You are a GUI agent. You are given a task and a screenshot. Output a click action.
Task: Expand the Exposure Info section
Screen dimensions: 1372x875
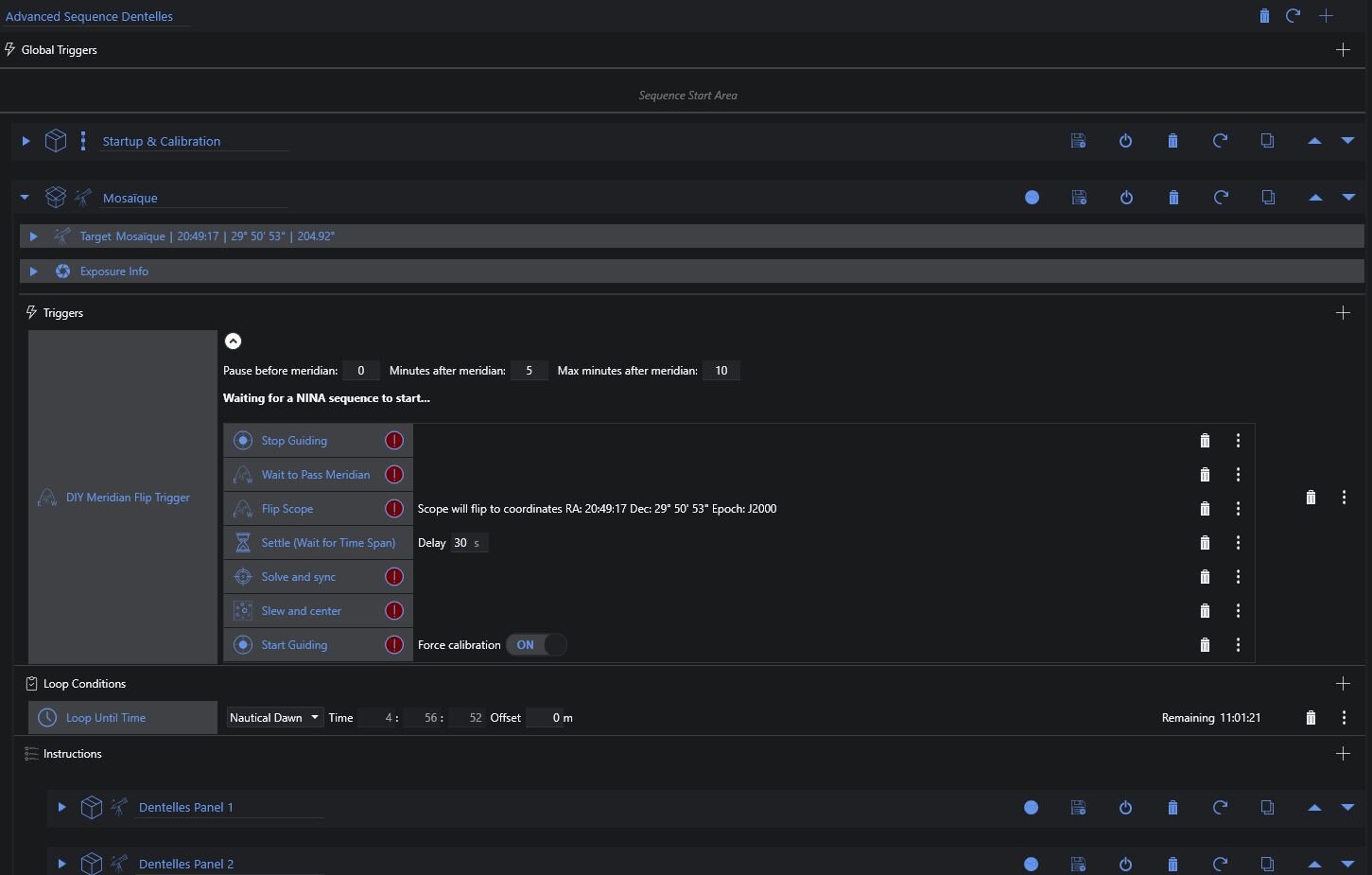click(33, 271)
